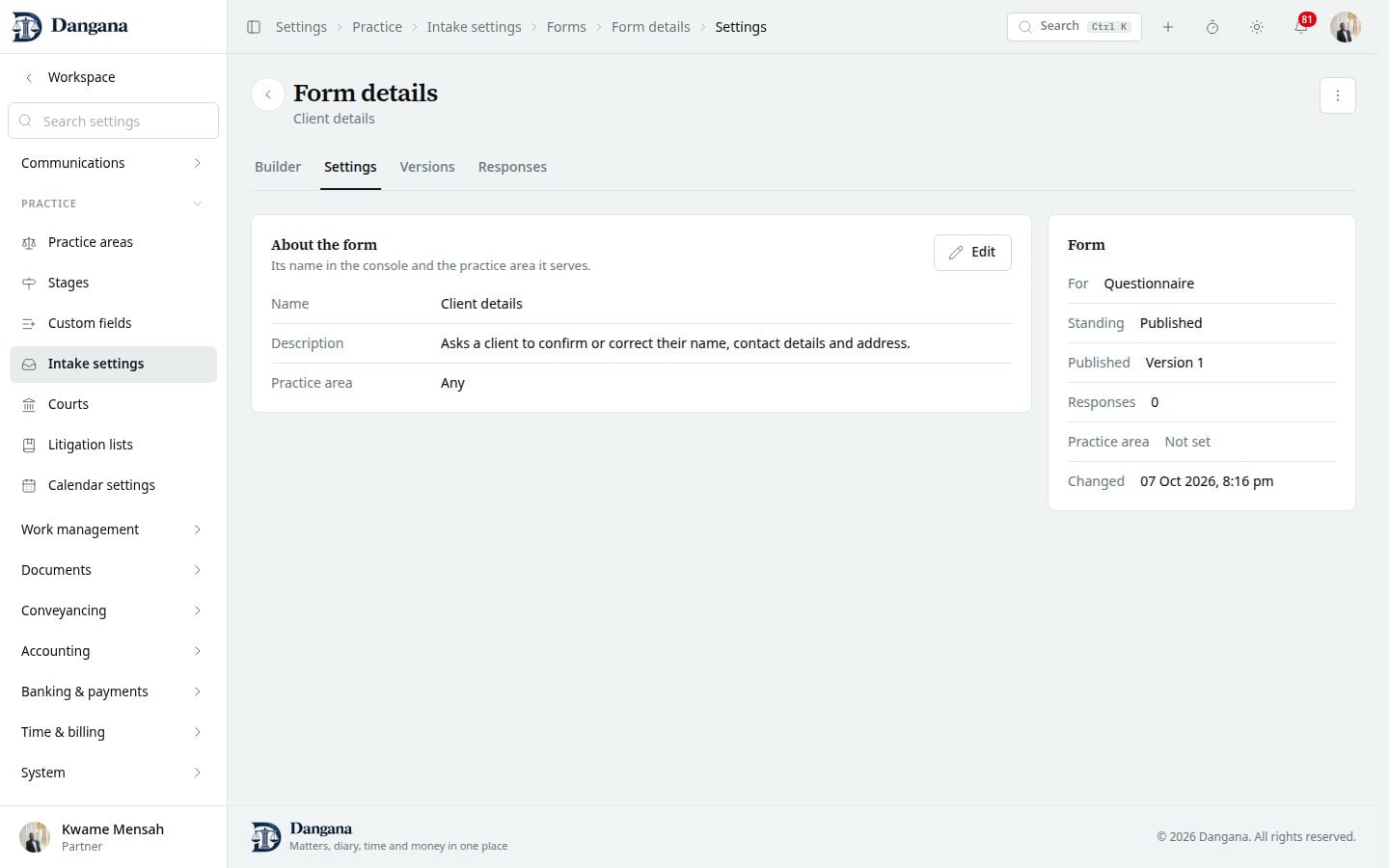Open Calendar settings

tap(113, 485)
